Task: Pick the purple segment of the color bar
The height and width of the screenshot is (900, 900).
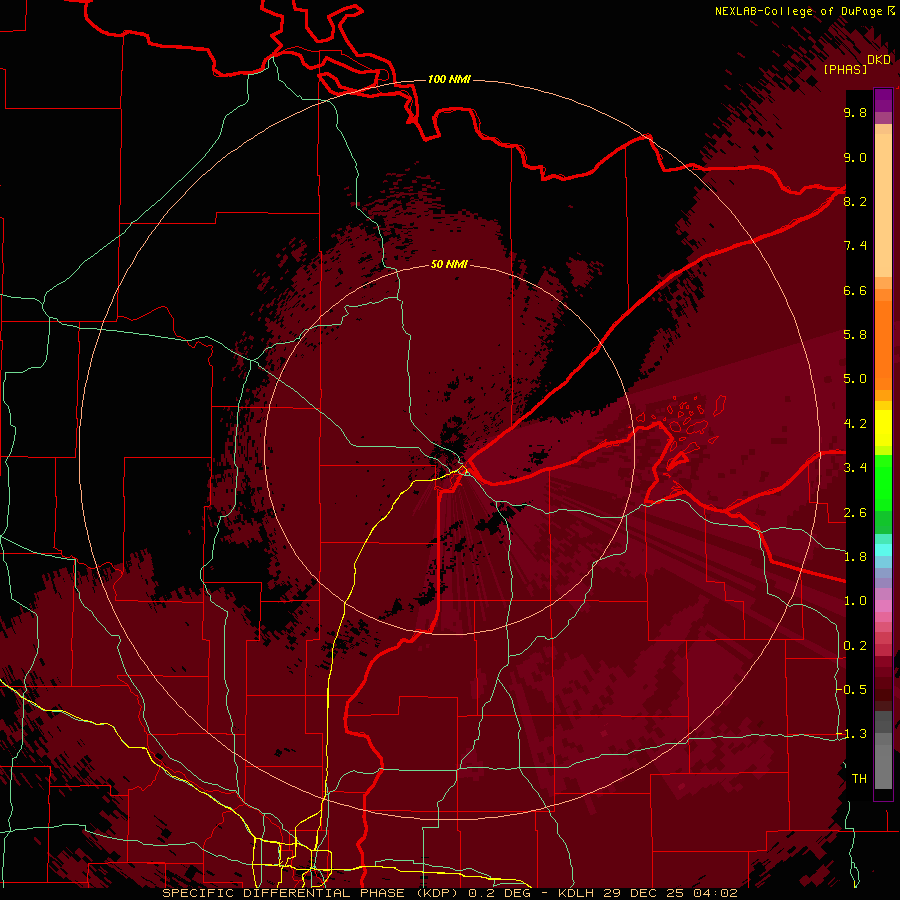Action: [x=883, y=100]
